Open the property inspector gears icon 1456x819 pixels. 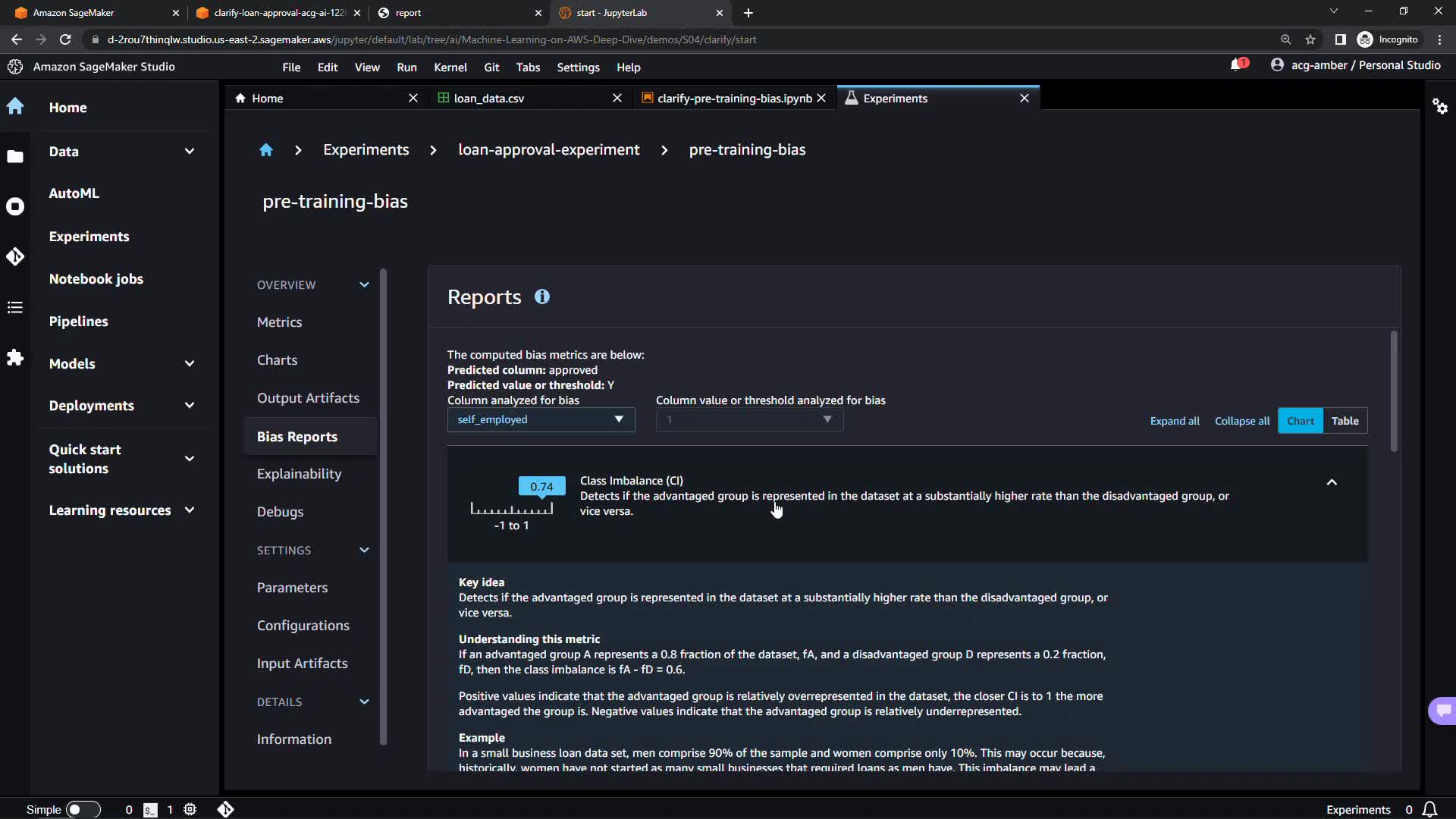tap(1439, 106)
